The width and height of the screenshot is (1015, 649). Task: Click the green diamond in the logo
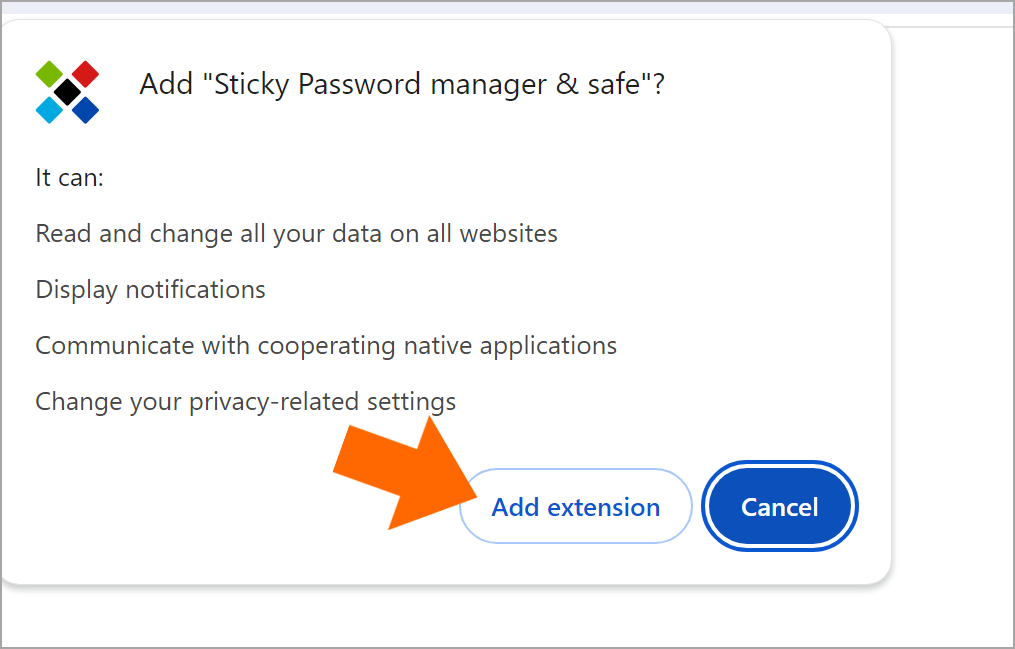[49, 74]
